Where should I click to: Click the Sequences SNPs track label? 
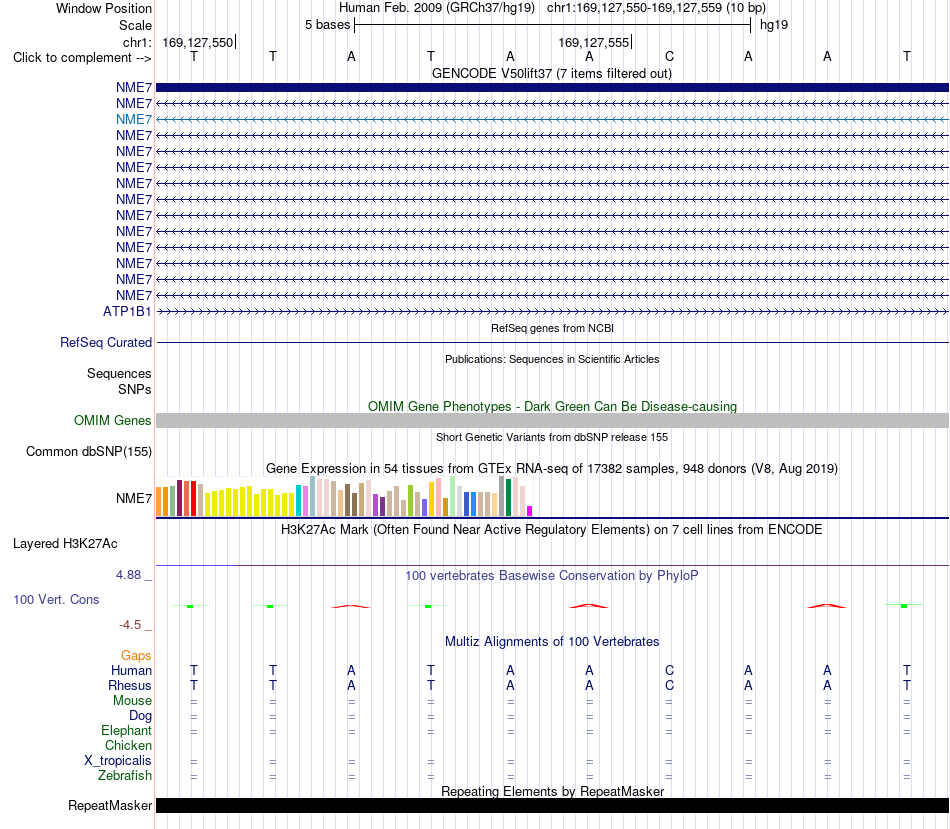click(119, 381)
